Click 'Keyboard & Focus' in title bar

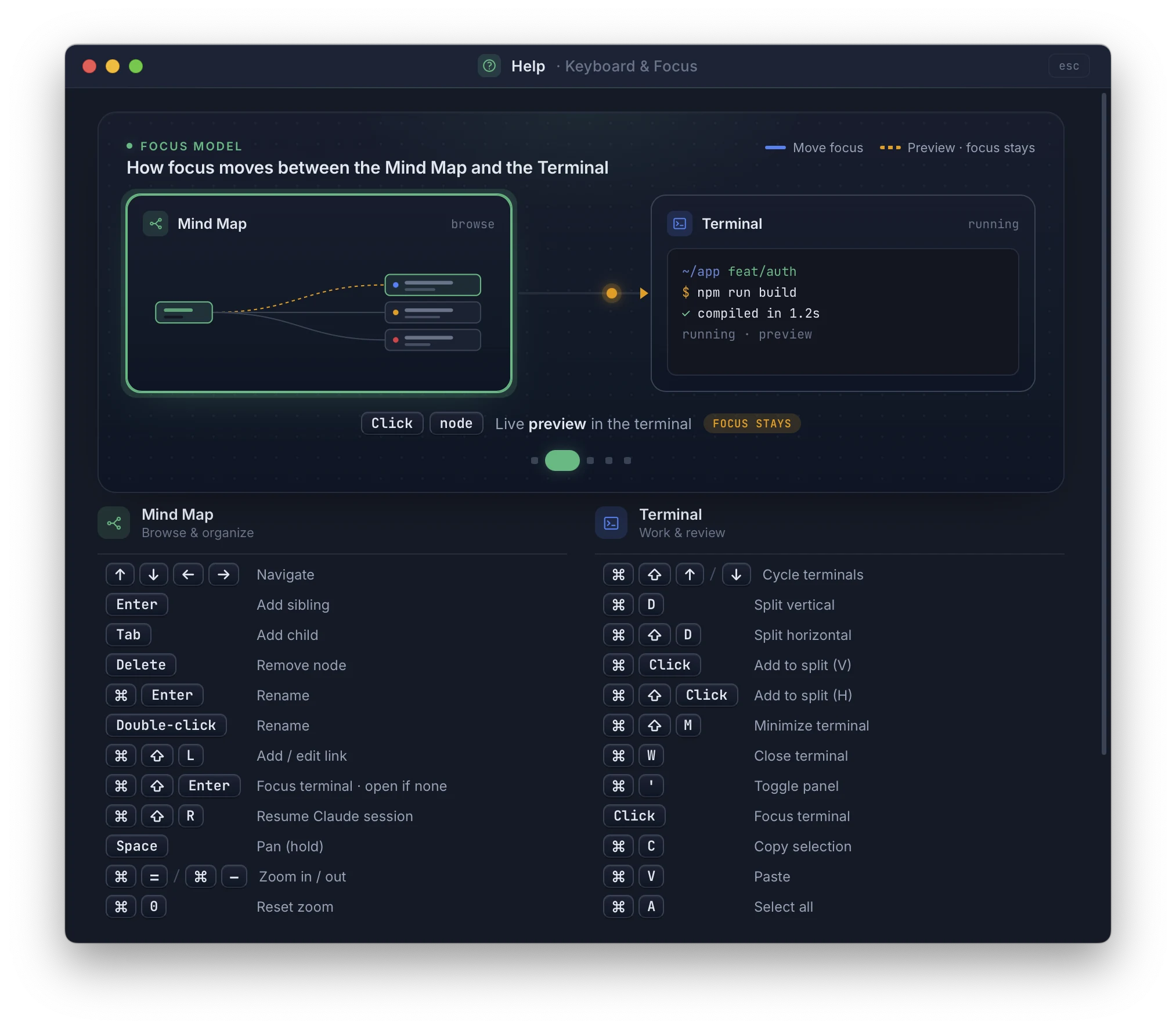(631, 66)
